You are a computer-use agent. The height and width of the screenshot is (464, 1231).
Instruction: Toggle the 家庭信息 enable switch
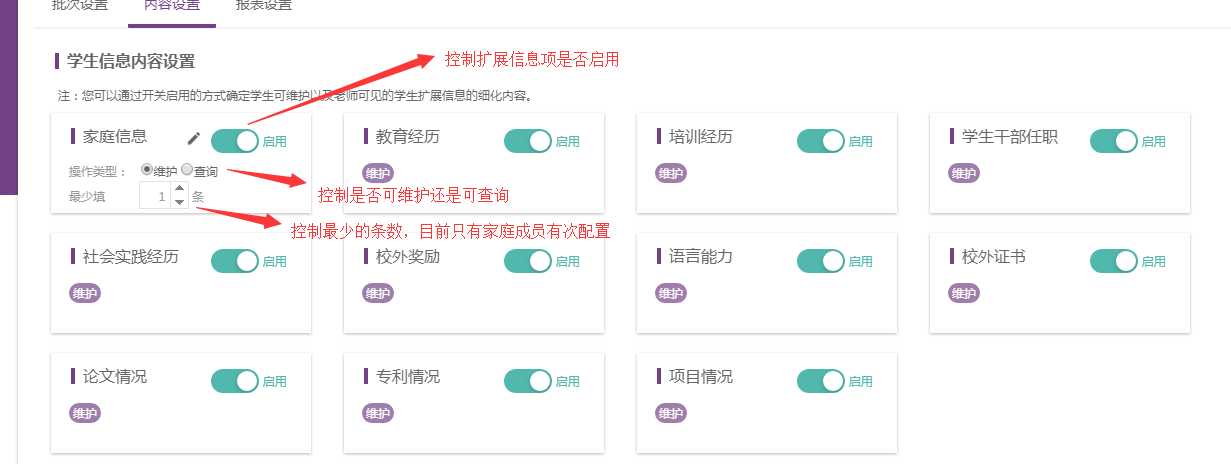[235, 141]
